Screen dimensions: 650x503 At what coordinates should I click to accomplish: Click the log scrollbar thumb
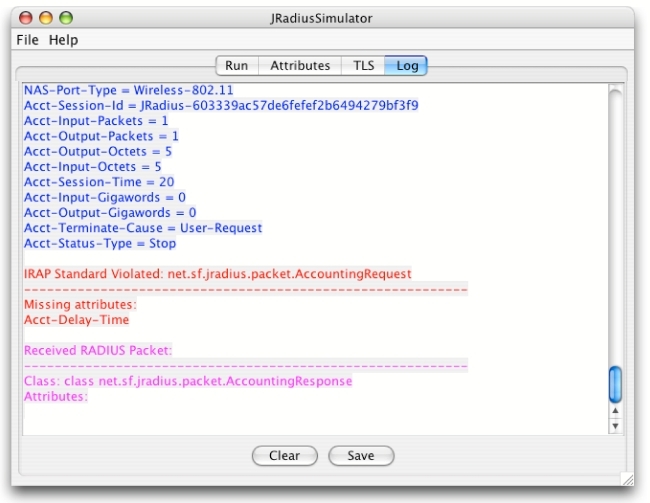pos(615,384)
